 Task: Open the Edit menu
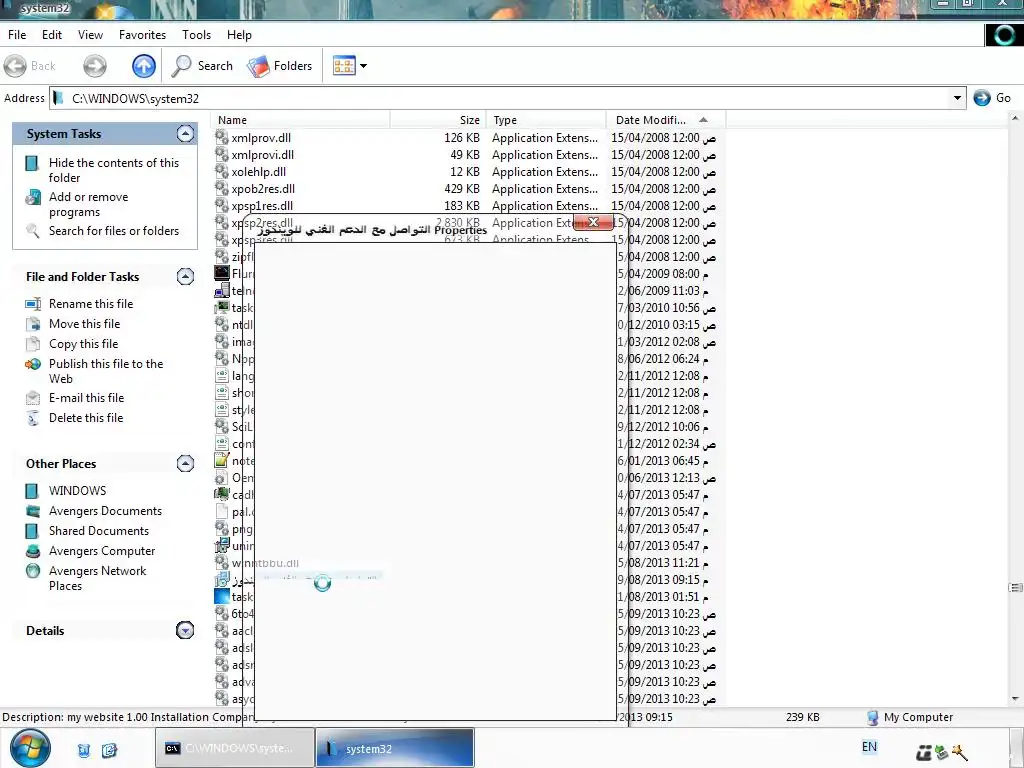[52, 35]
